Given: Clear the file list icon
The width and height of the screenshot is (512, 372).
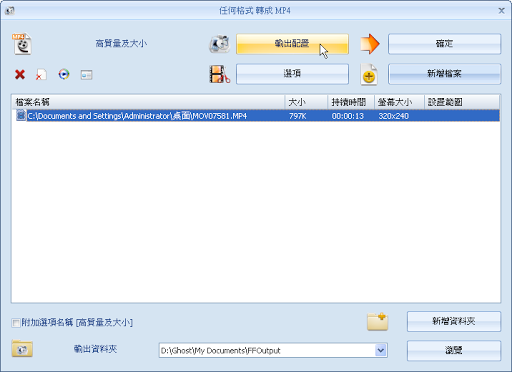Looking at the screenshot, I should pyautogui.click(x=41, y=74).
